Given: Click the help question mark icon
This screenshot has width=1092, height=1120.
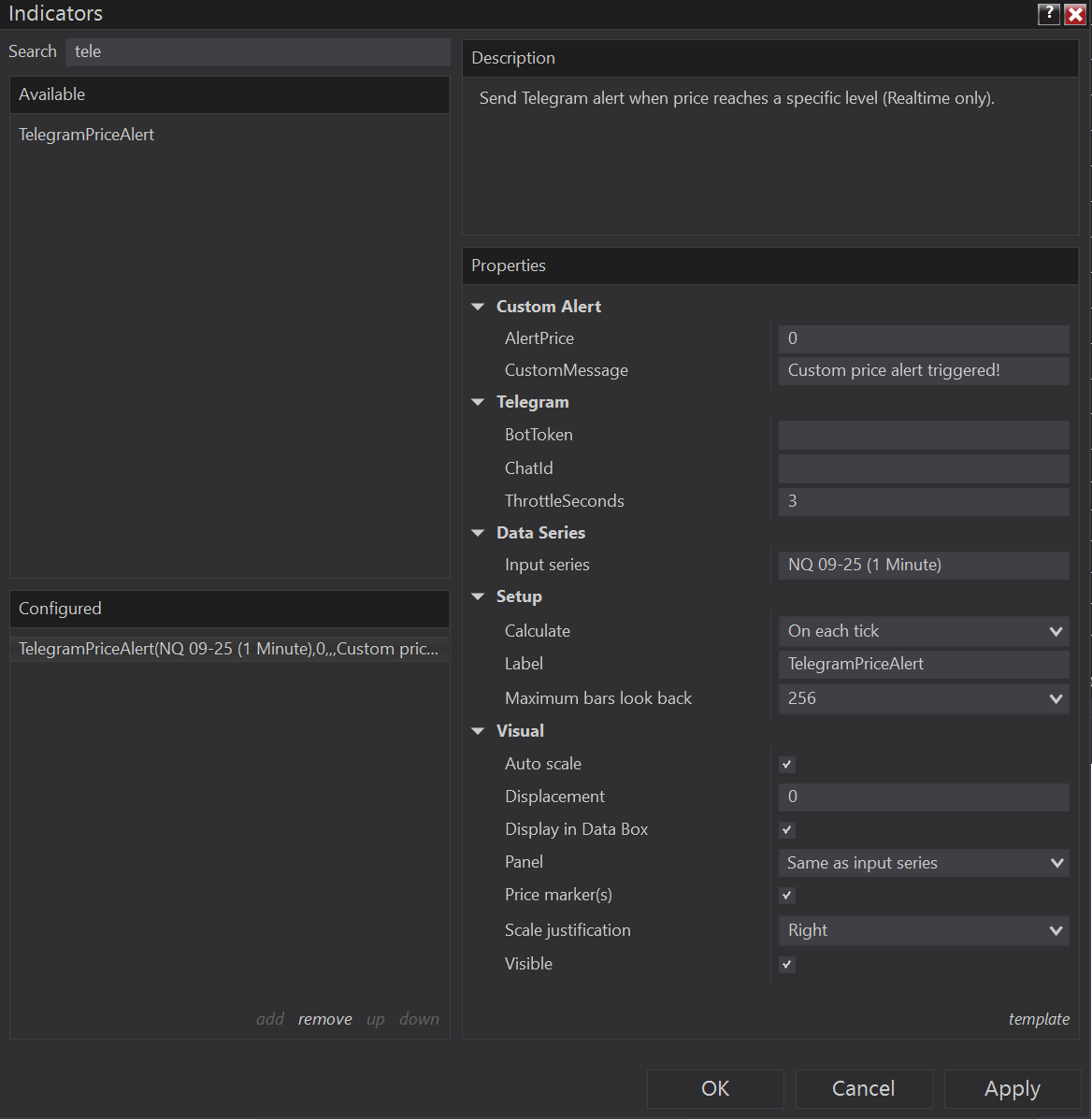Looking at the screenshot, I should (1049, 14).
